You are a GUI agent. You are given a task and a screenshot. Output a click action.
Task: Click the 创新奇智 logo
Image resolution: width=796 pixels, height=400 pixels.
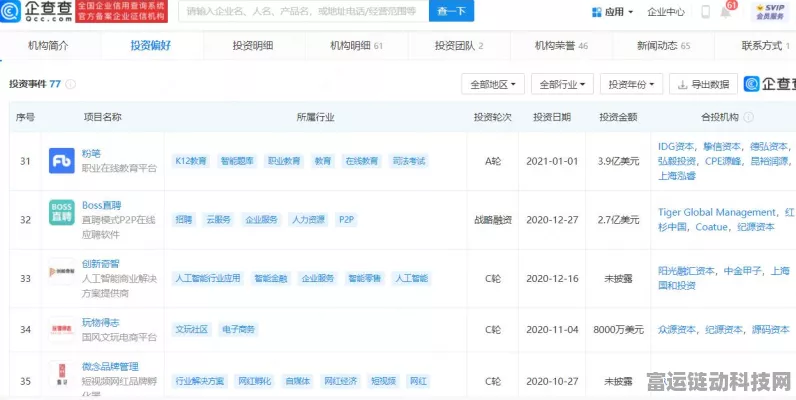[61, 271]
